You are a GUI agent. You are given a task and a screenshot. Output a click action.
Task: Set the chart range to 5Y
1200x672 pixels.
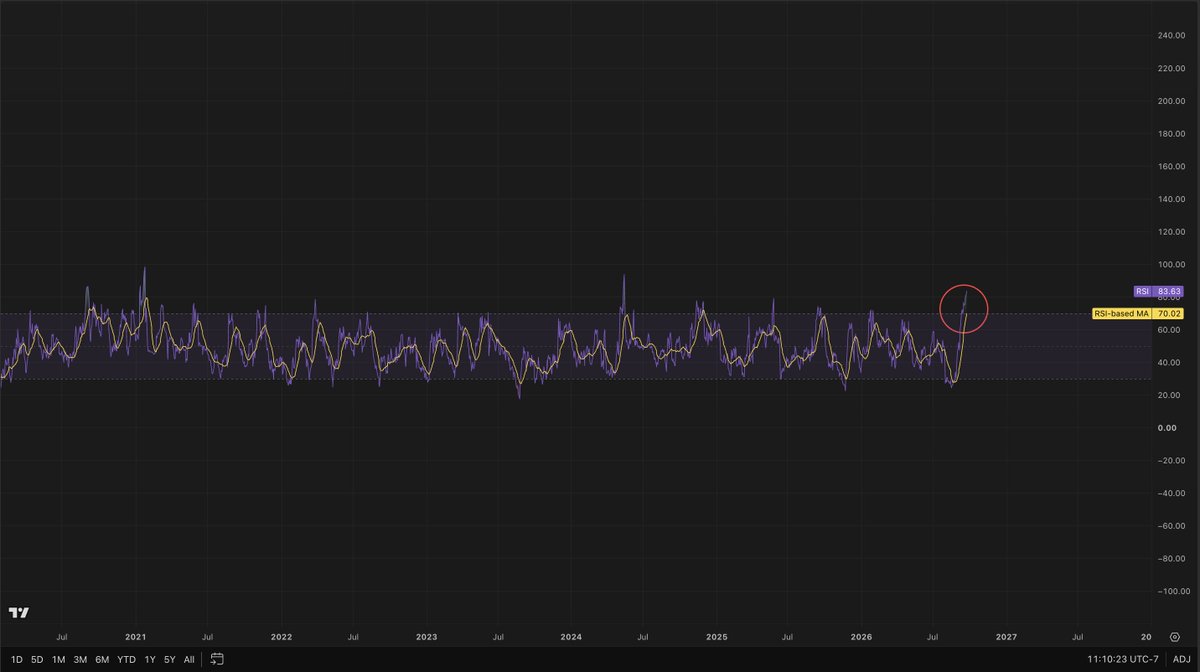[170, 659]
